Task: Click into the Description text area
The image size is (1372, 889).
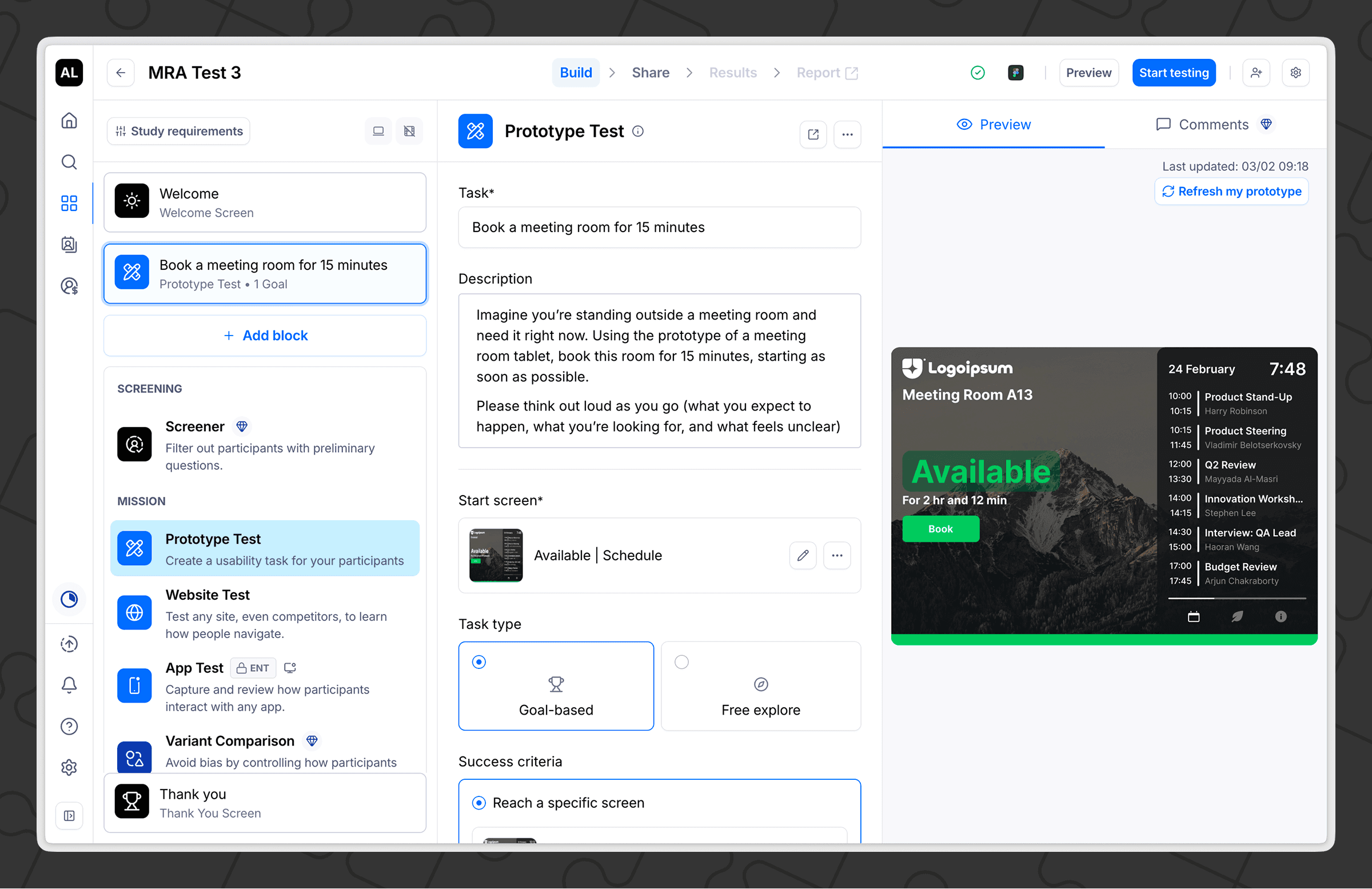Action: pyautogui.click(x=660, y=370)
